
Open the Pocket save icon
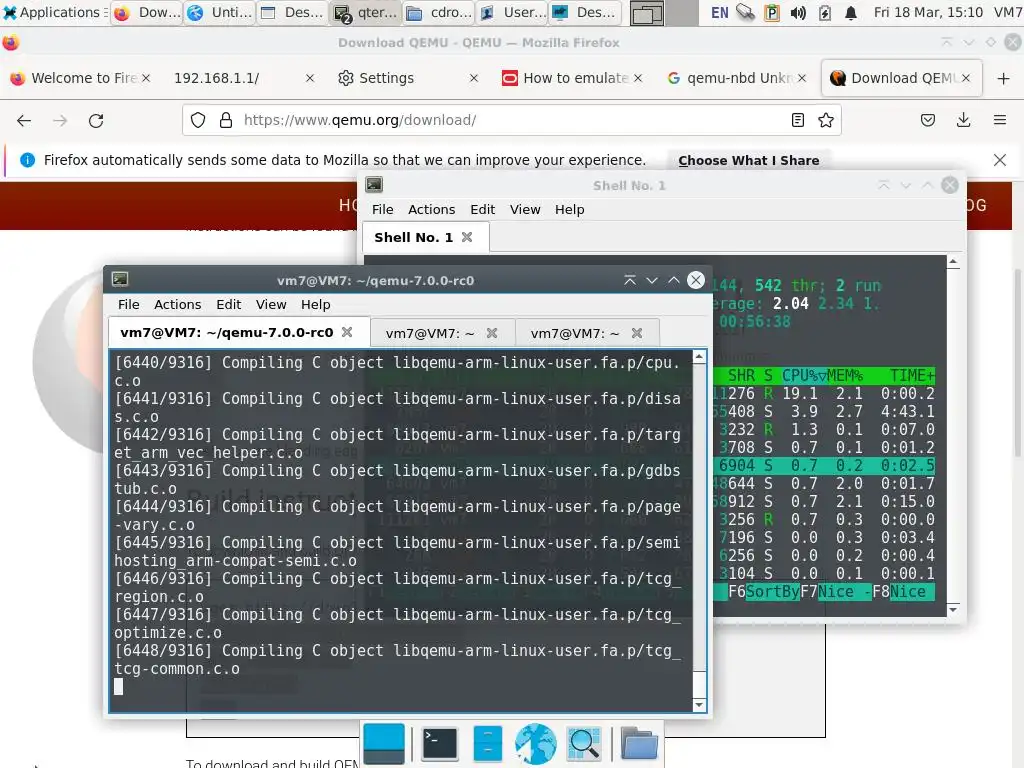[x=927, y=120]
